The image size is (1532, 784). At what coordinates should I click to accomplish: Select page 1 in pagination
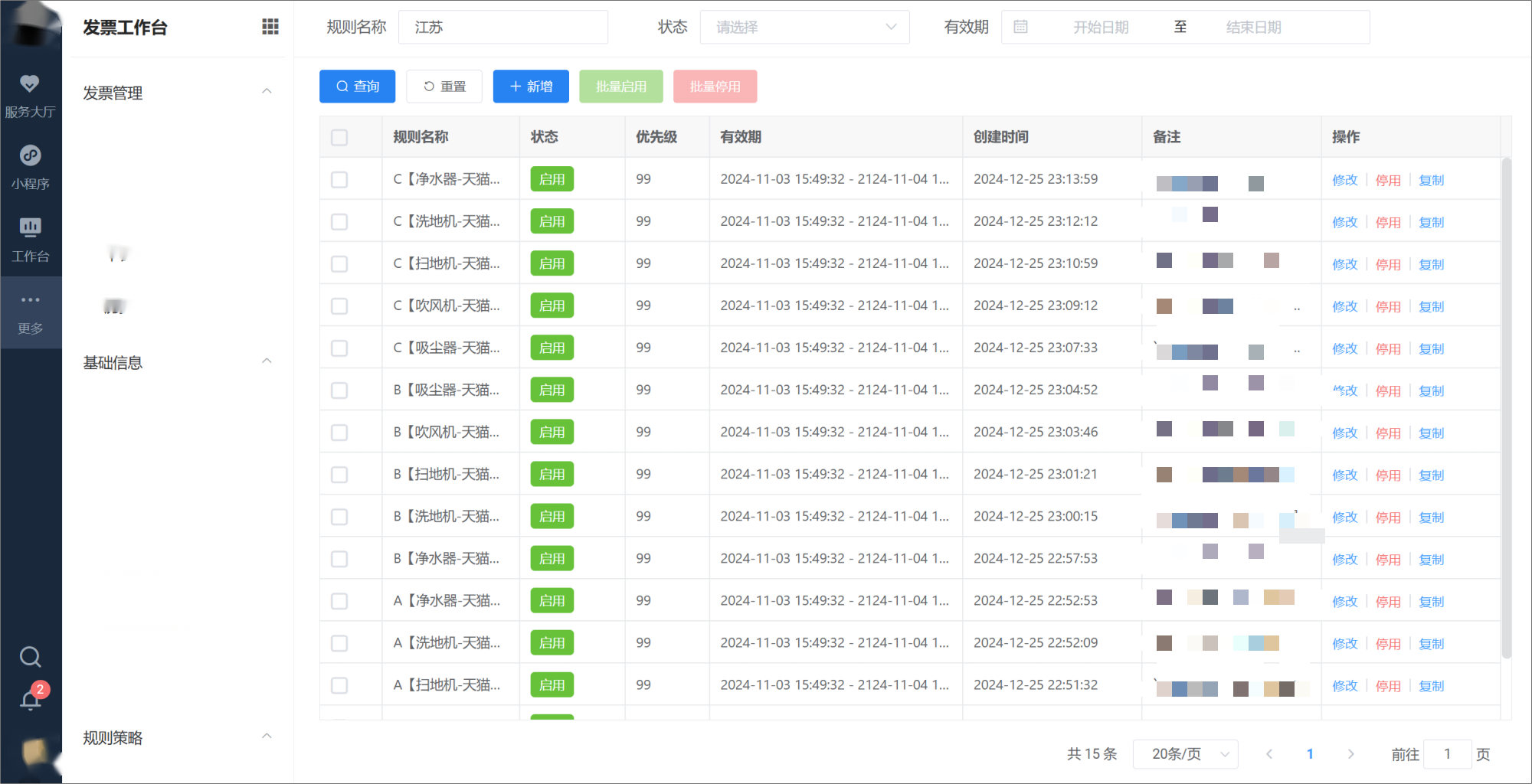1310,754
